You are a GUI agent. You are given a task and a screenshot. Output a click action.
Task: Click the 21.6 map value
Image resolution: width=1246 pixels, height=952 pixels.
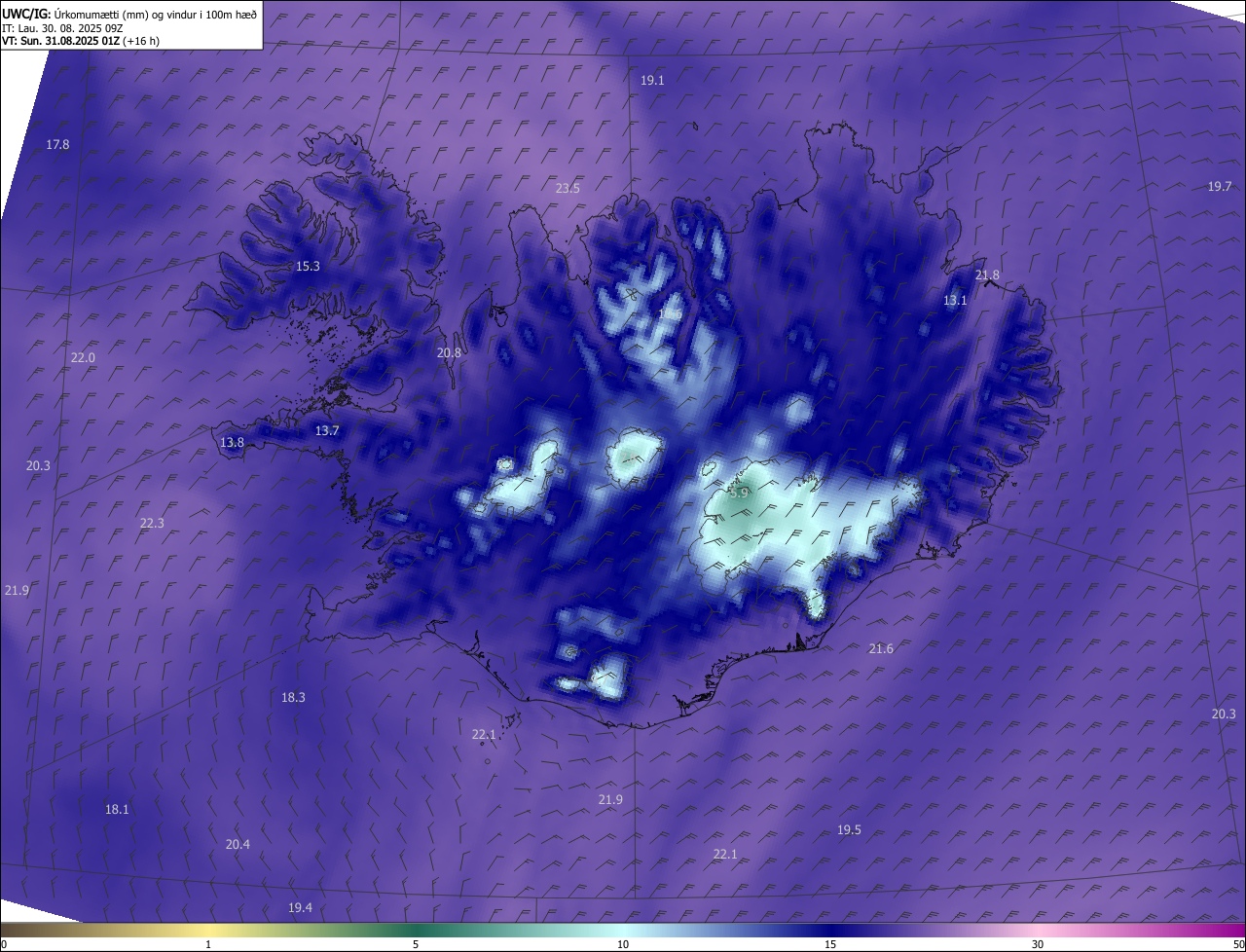click(881, 648)
